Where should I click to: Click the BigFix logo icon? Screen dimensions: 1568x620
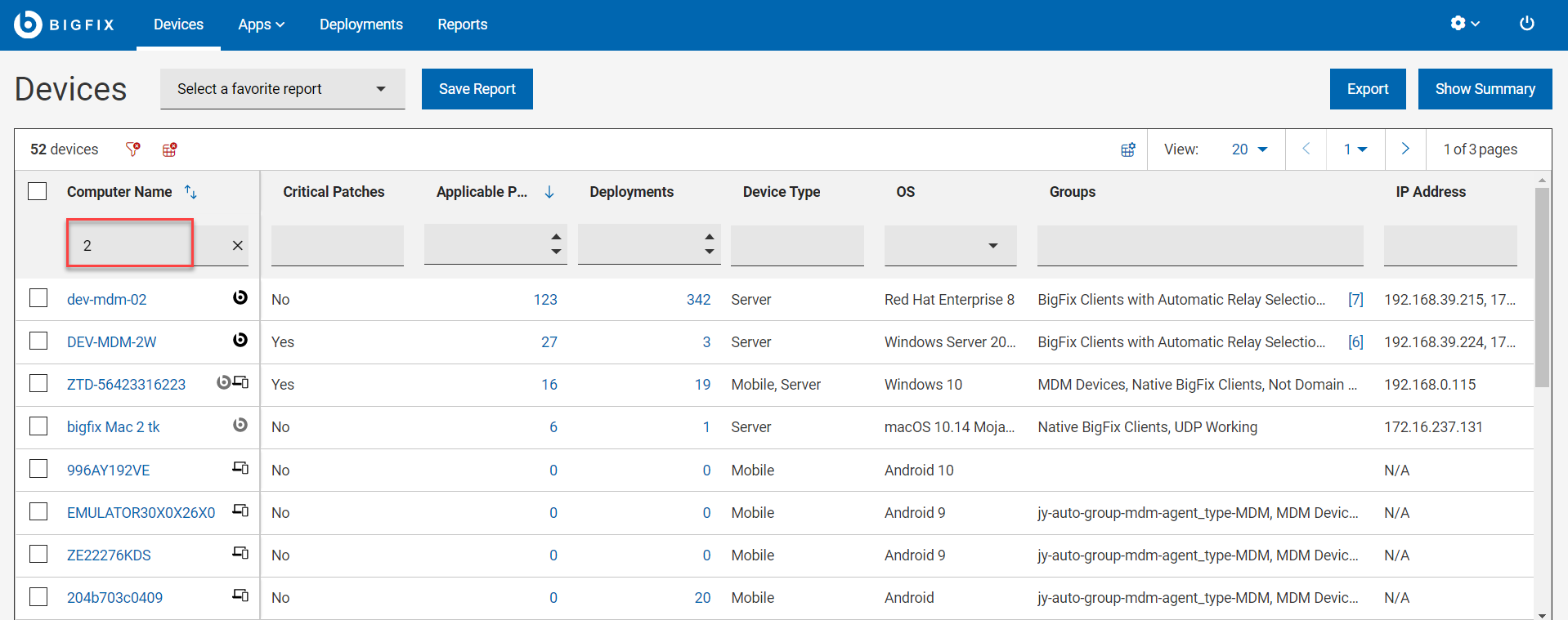(28, 25)
